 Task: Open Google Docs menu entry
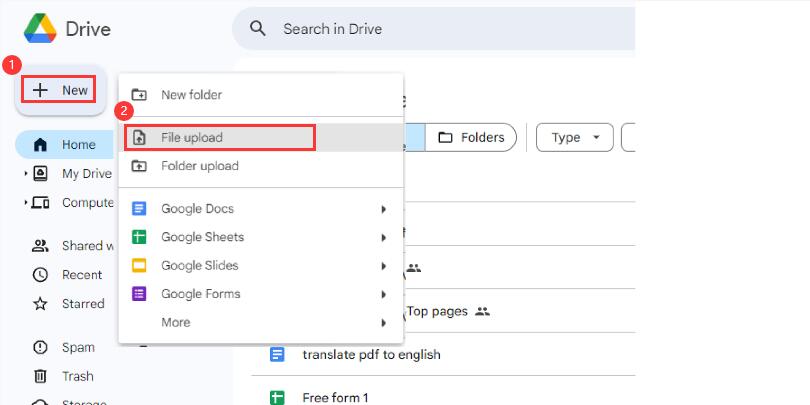pyautogui.click(x=261, y=209)
